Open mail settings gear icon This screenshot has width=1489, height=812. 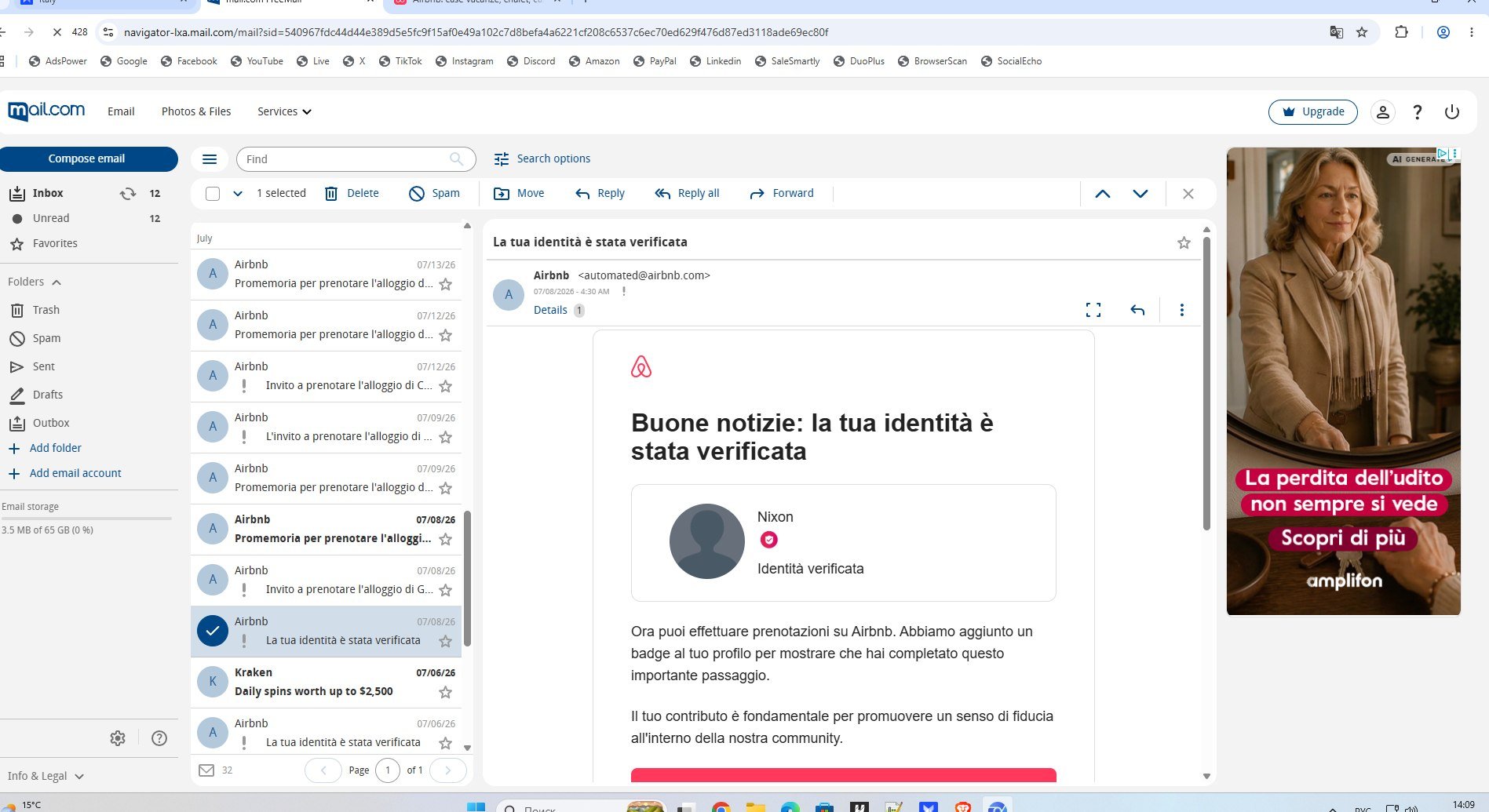click(x=118, y=738)
